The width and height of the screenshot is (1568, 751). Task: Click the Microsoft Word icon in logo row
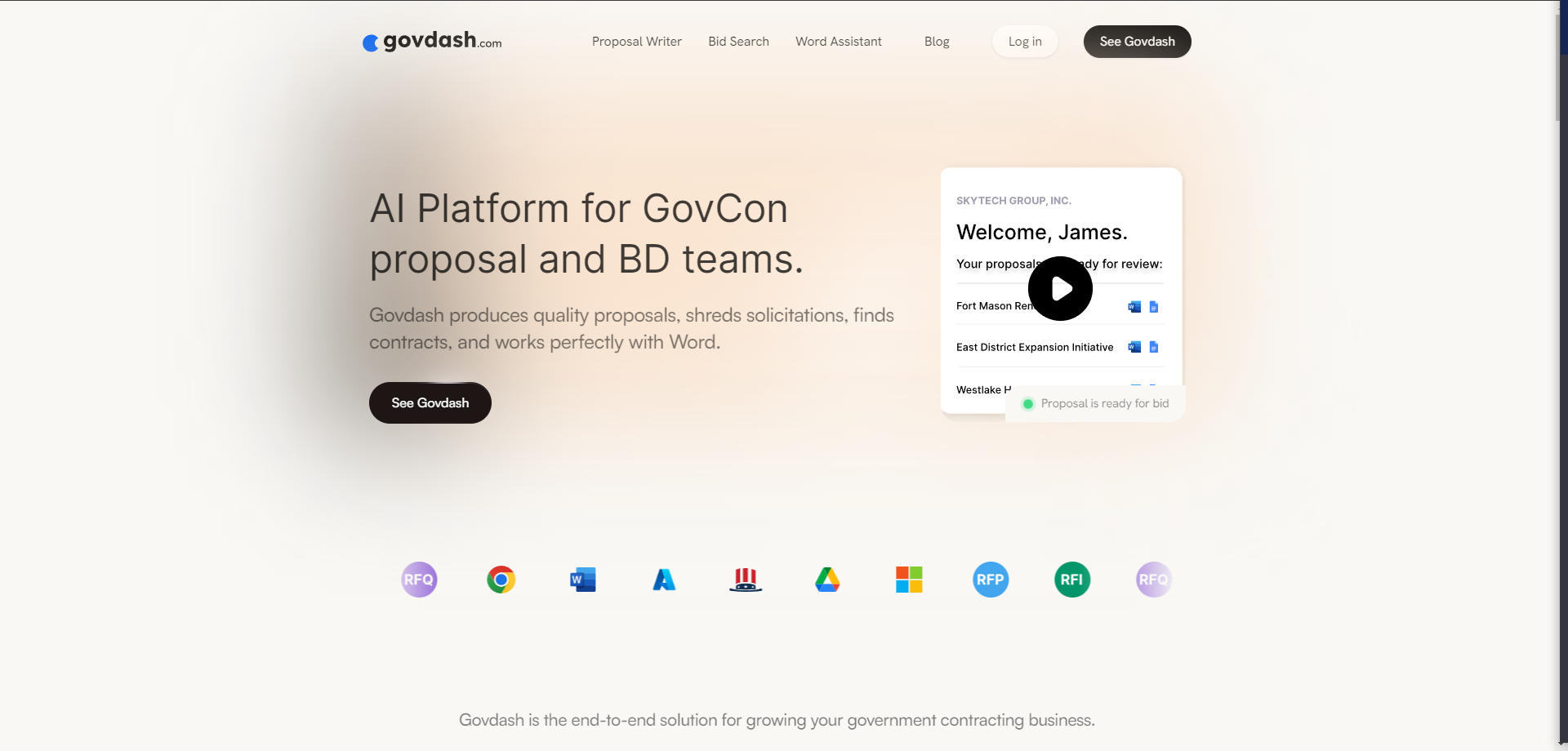(582, 580)
